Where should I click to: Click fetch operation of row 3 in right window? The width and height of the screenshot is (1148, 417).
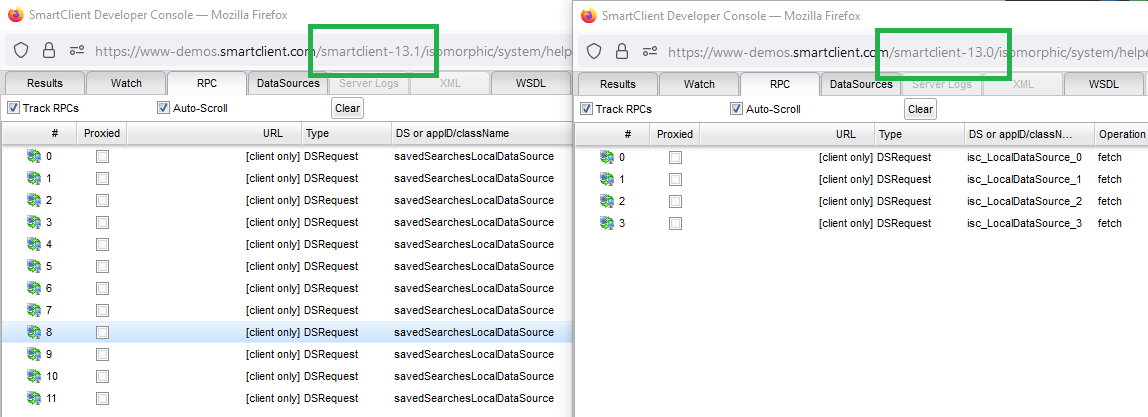click(1109, 223)
